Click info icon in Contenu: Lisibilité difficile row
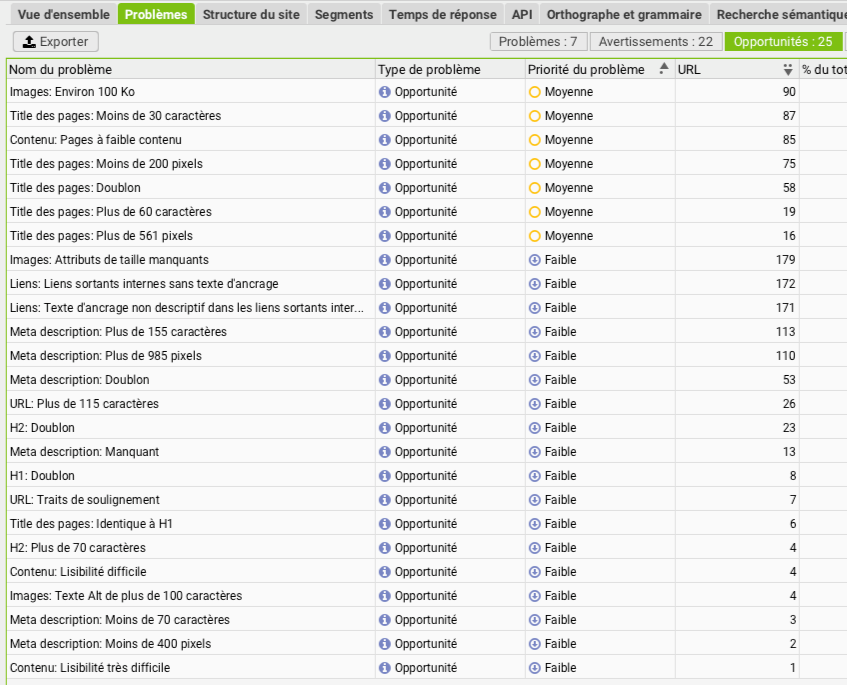 [x=385, y=572]
